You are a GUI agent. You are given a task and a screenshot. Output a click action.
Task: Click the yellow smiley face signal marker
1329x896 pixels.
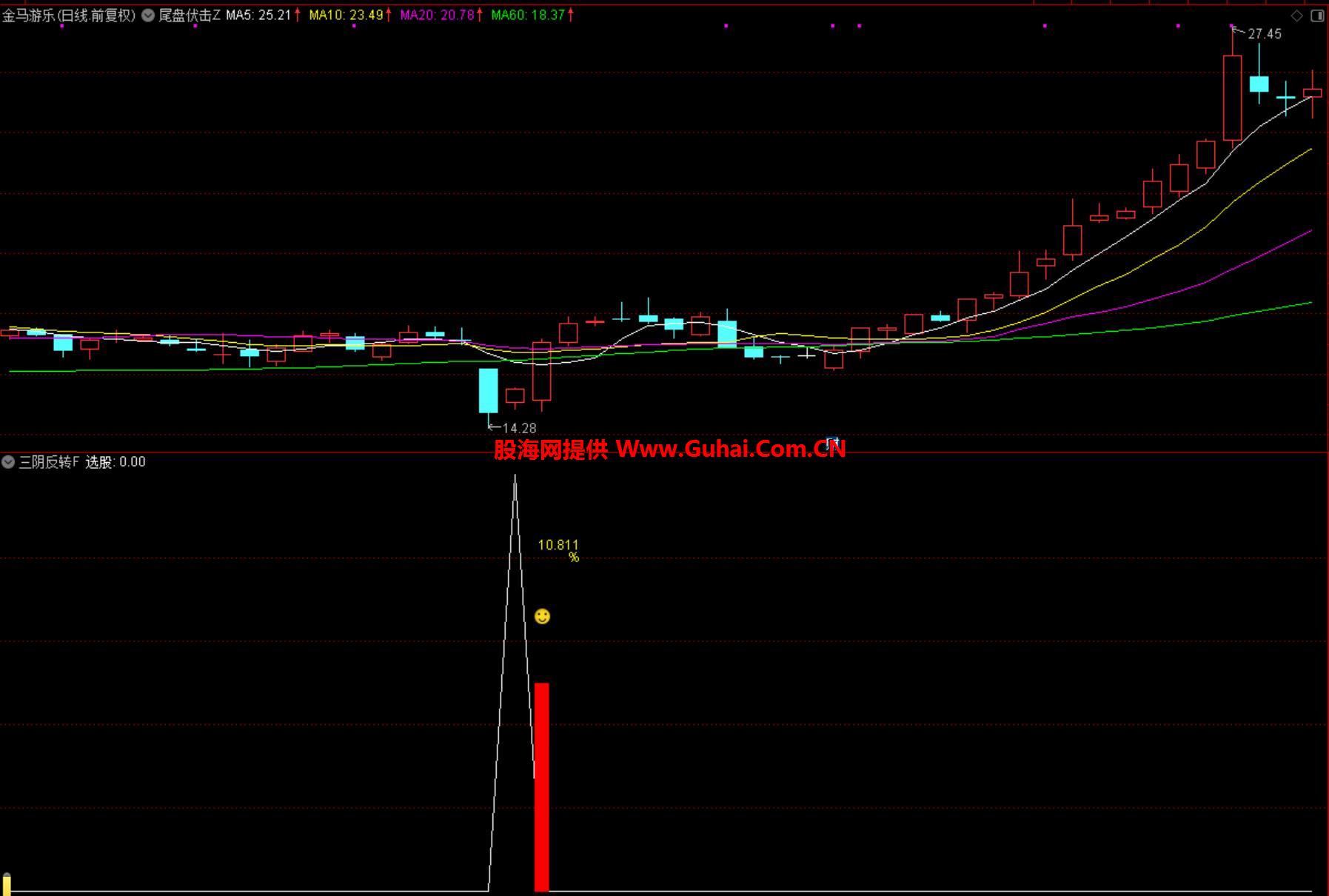(x=542, y=616)
